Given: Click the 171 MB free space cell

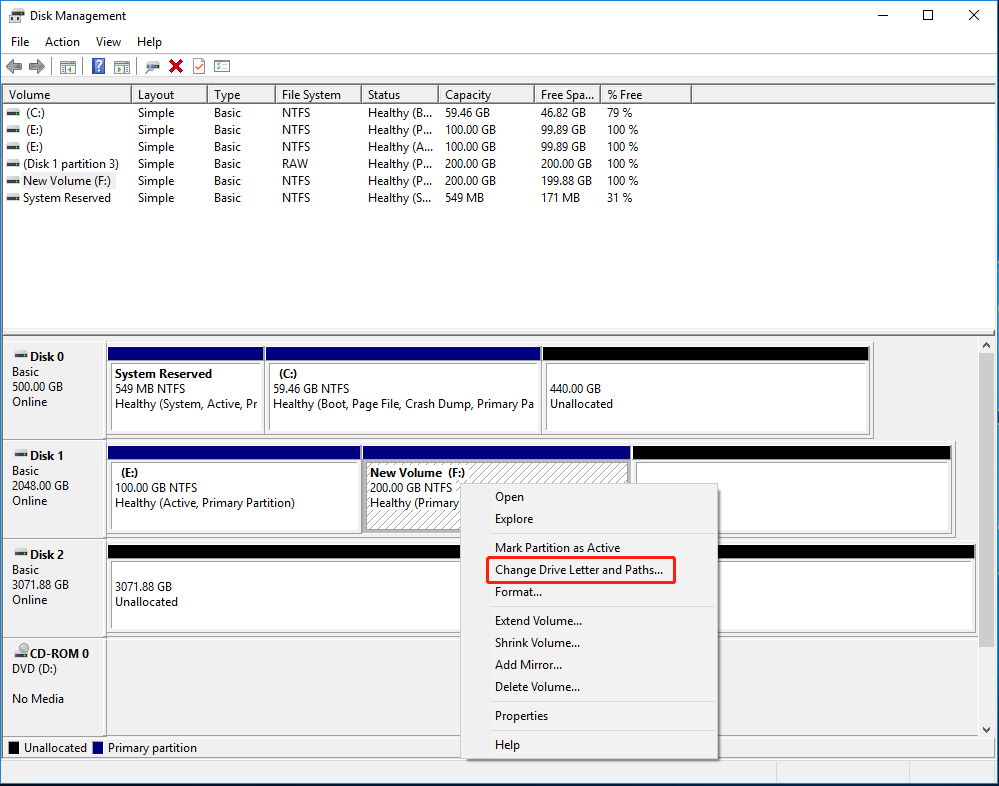Looking at the screenshot, I should [561, 198].
